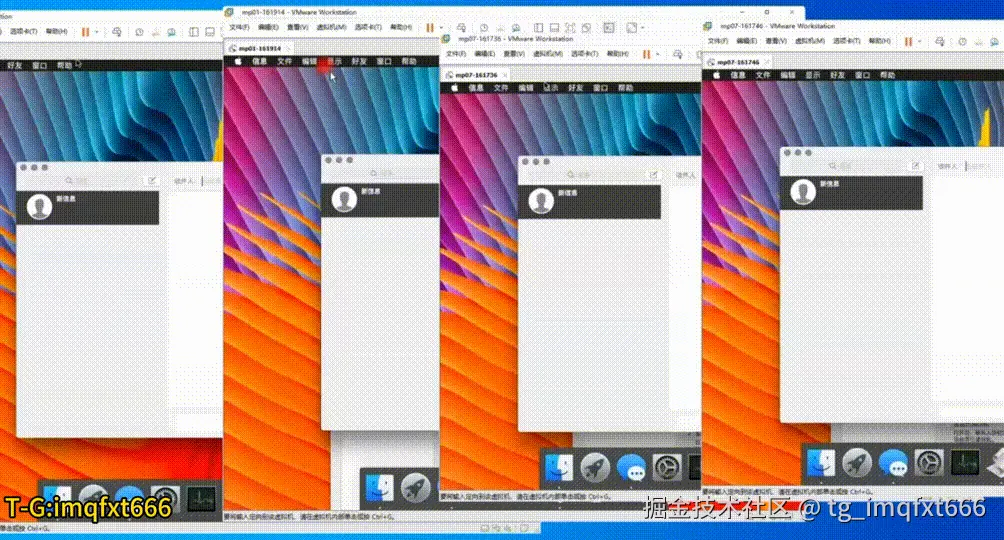Open power dropdown arrow in mp07-161736 window
1004x540 pixels.
[x=658, y=54]
